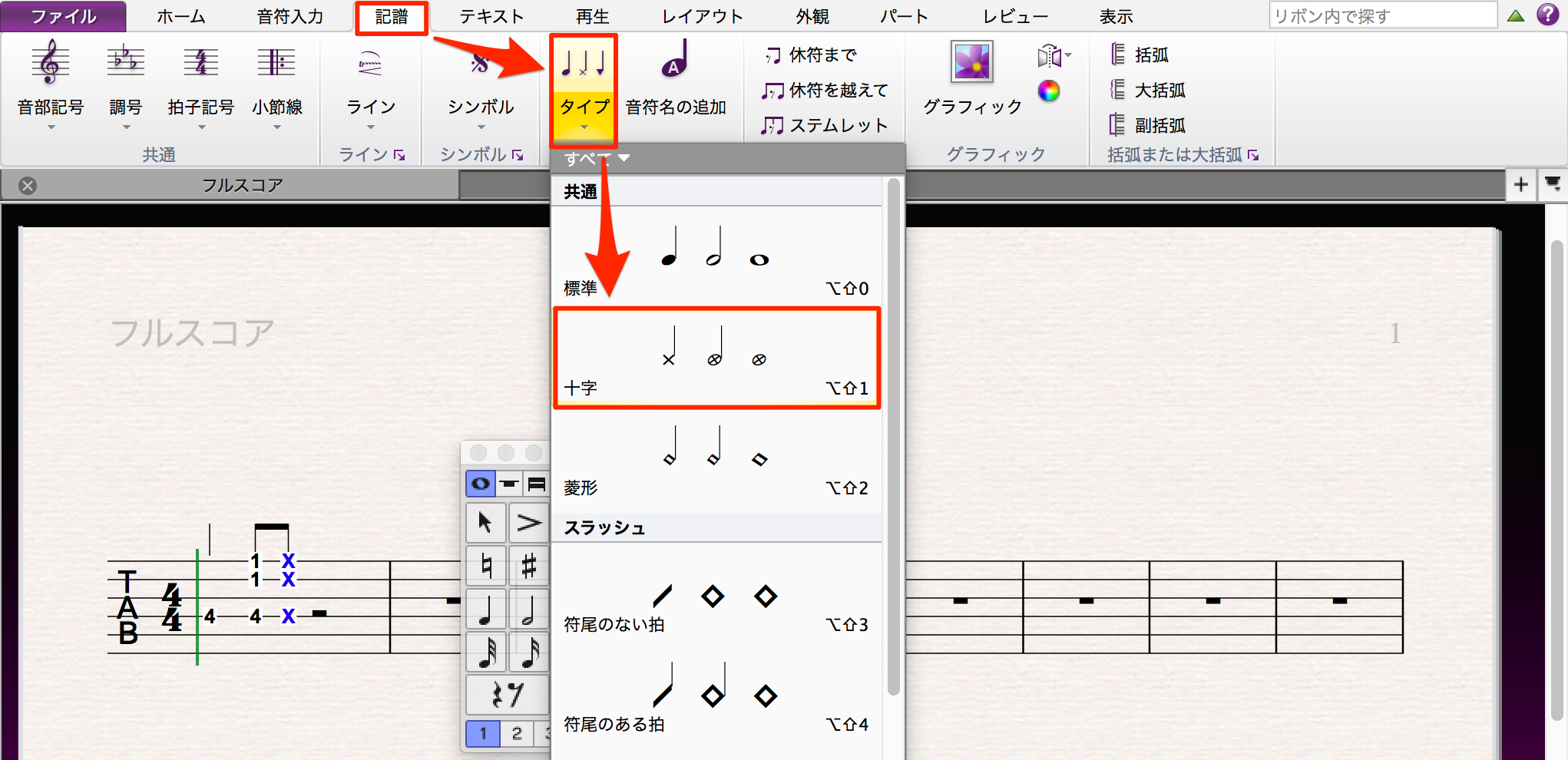The height and width of the screenshot is (760, 1568).
Task: Toggle the sharp sign keypad button
Action: (529, 566)
